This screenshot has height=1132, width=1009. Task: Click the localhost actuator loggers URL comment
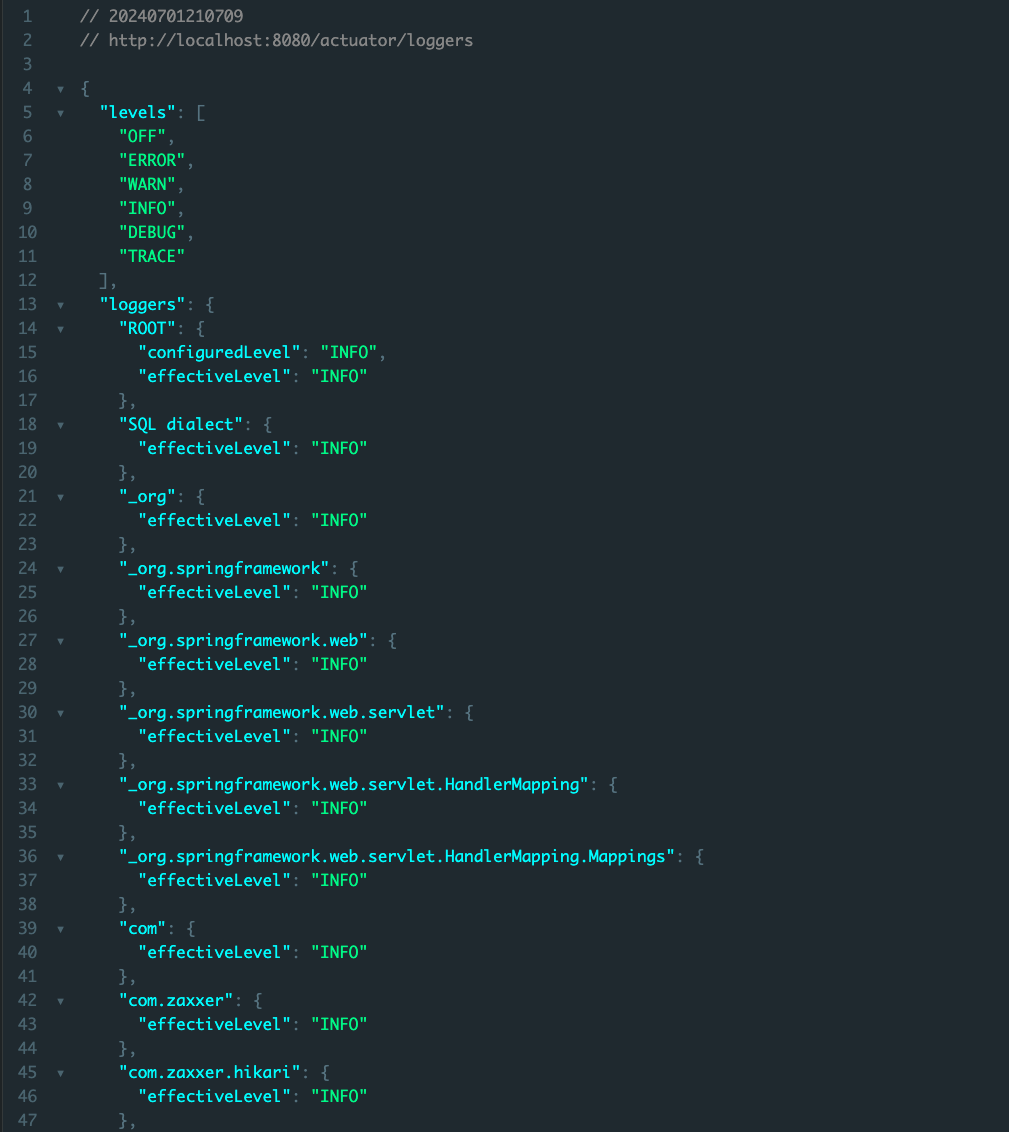[276, 40]
